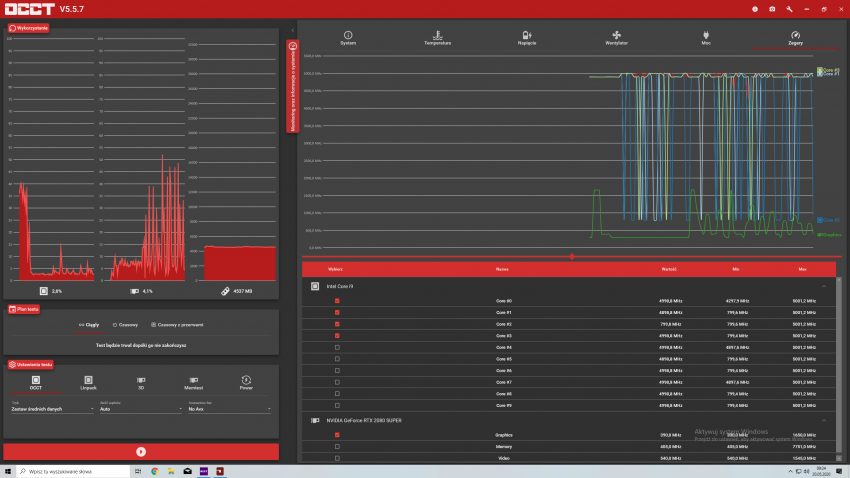Collapse the NVIDIA GeForce RTX 2080 SUPER group
The image size is (850, 478).
tap(824, 420)
